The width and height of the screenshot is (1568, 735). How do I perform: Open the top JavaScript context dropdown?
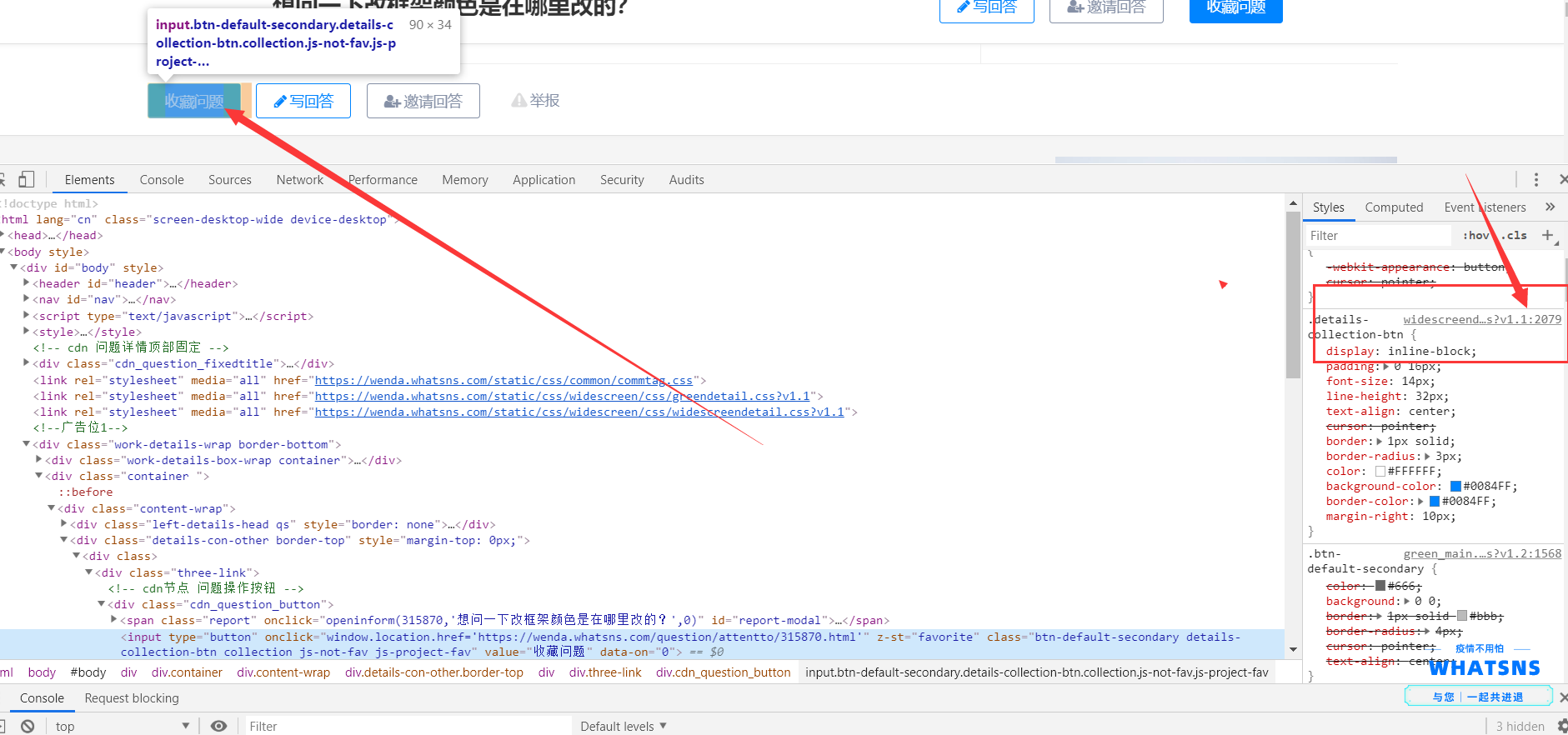pos(123,726)
